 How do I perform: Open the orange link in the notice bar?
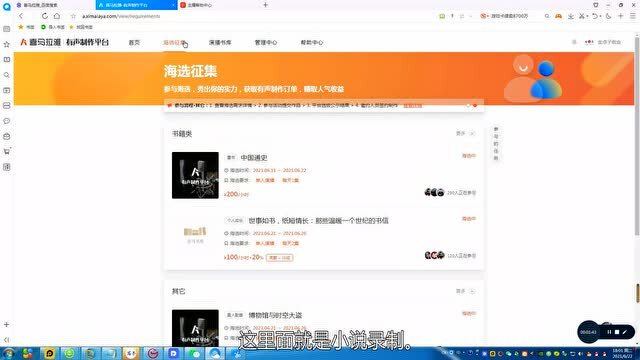point(412,105)
